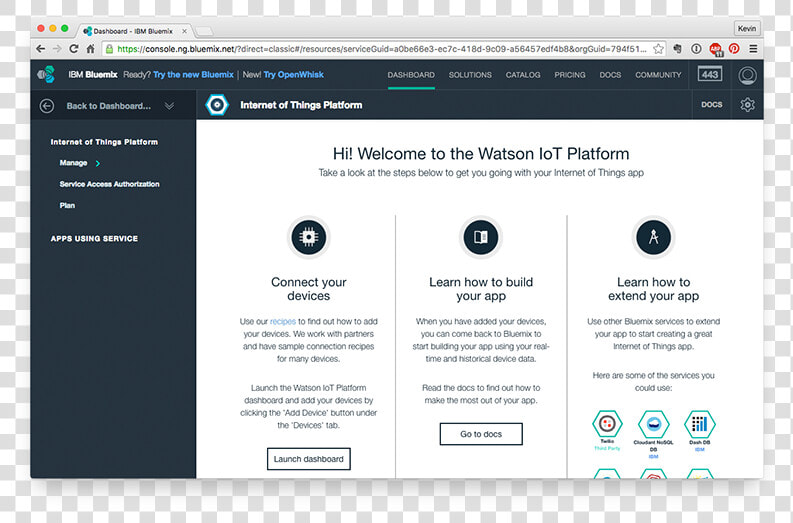Click the Launch dashboard button

tap(309, 459)
